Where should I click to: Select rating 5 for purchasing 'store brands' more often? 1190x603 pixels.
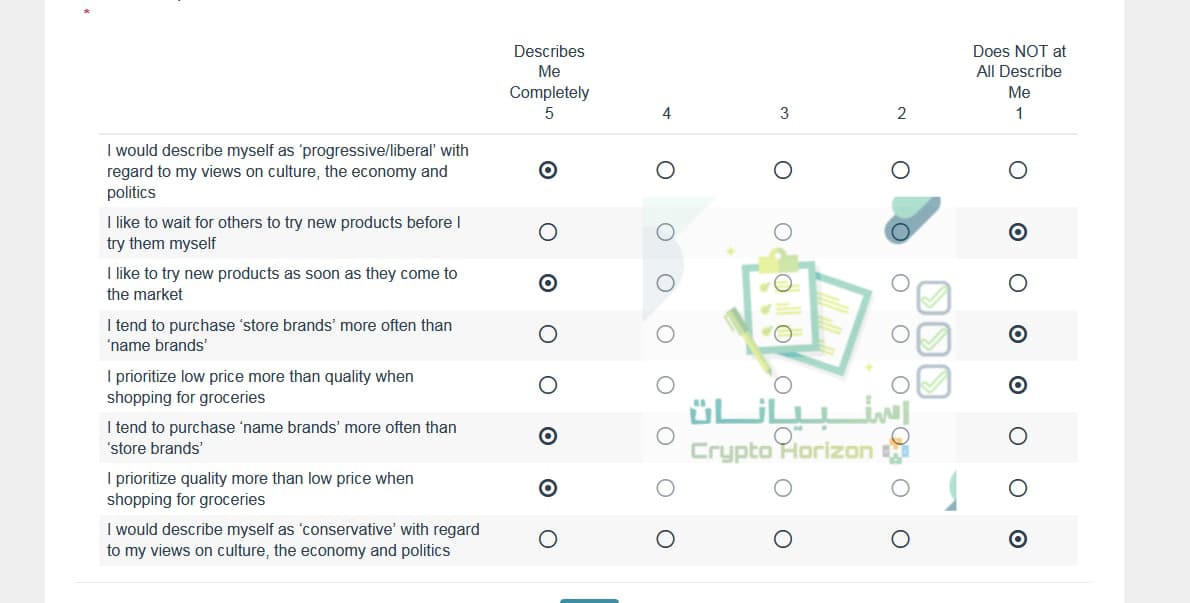(548, 334)
